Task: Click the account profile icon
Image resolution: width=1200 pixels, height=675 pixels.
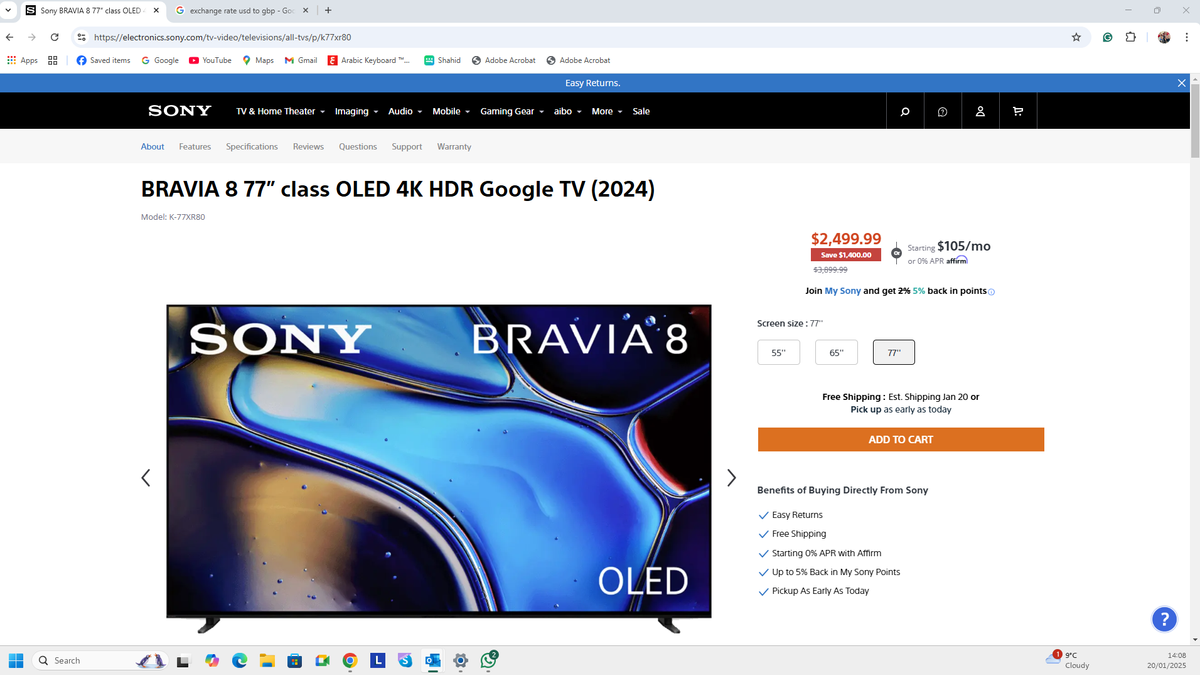Action: (x=980, y=111)
